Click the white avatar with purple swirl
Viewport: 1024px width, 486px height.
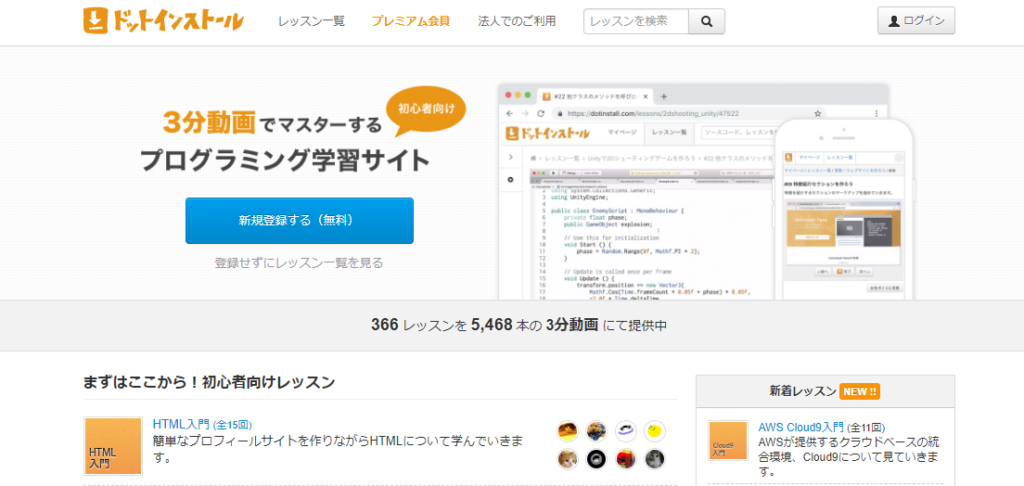626,430
